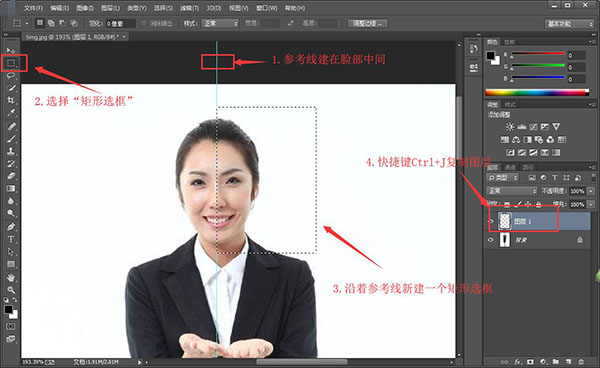This screenshot has height=368, width=600.
Task: Select the Magic Wand tool
Action: point(11,88)
